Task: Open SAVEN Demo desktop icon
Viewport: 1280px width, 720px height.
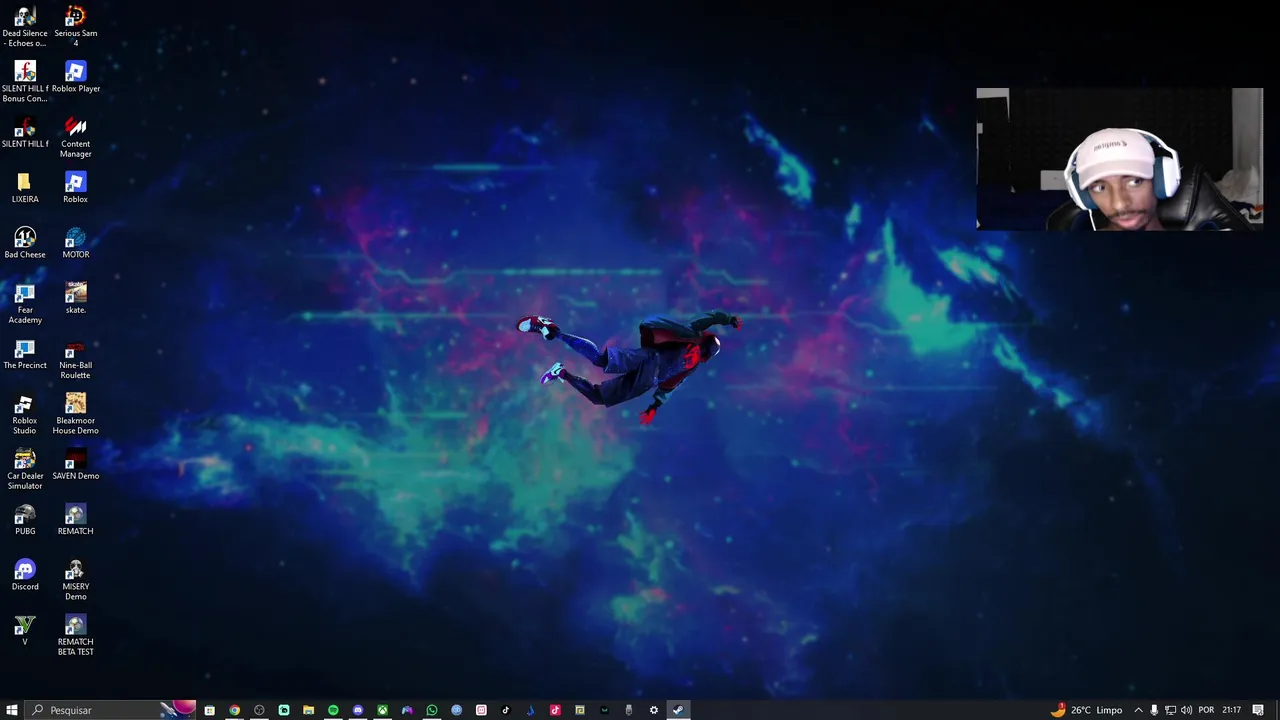Action: 76,464
